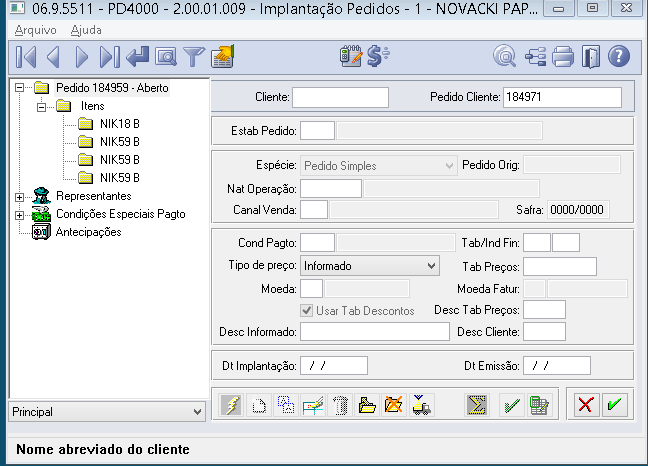Screen dimensions: 648x466
Task: Click the dollar sign toolbar icon
Action: (x=378, y=56)
